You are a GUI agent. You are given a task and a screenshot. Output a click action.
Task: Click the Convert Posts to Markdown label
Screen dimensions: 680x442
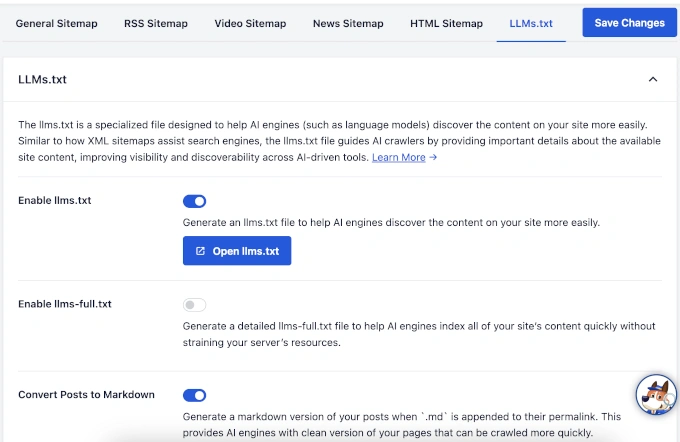[x=86, y=395]
